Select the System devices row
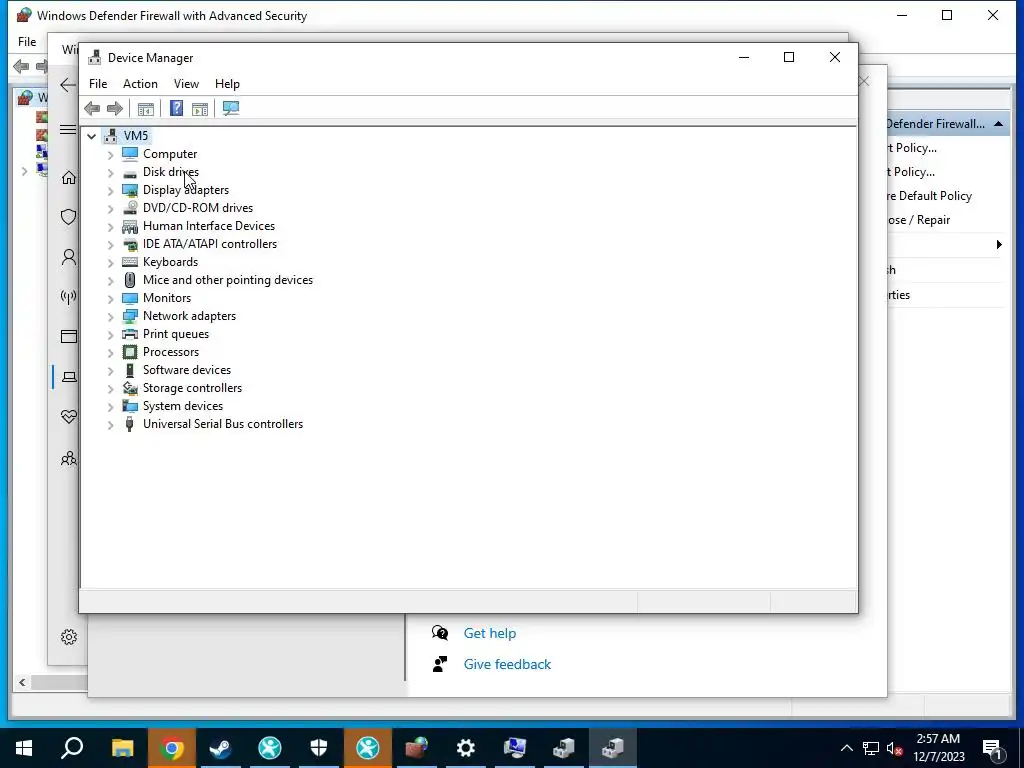The image size is (1024, 768). point(183,406)
